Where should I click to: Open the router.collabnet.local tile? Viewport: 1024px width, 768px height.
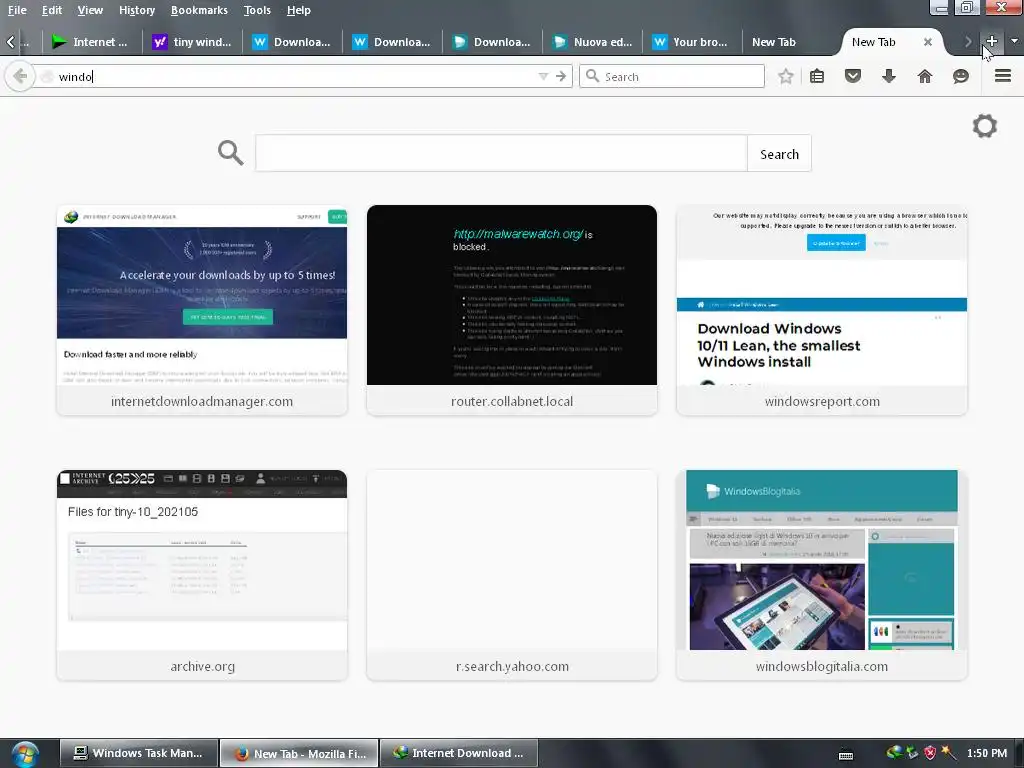click(511, 310)
